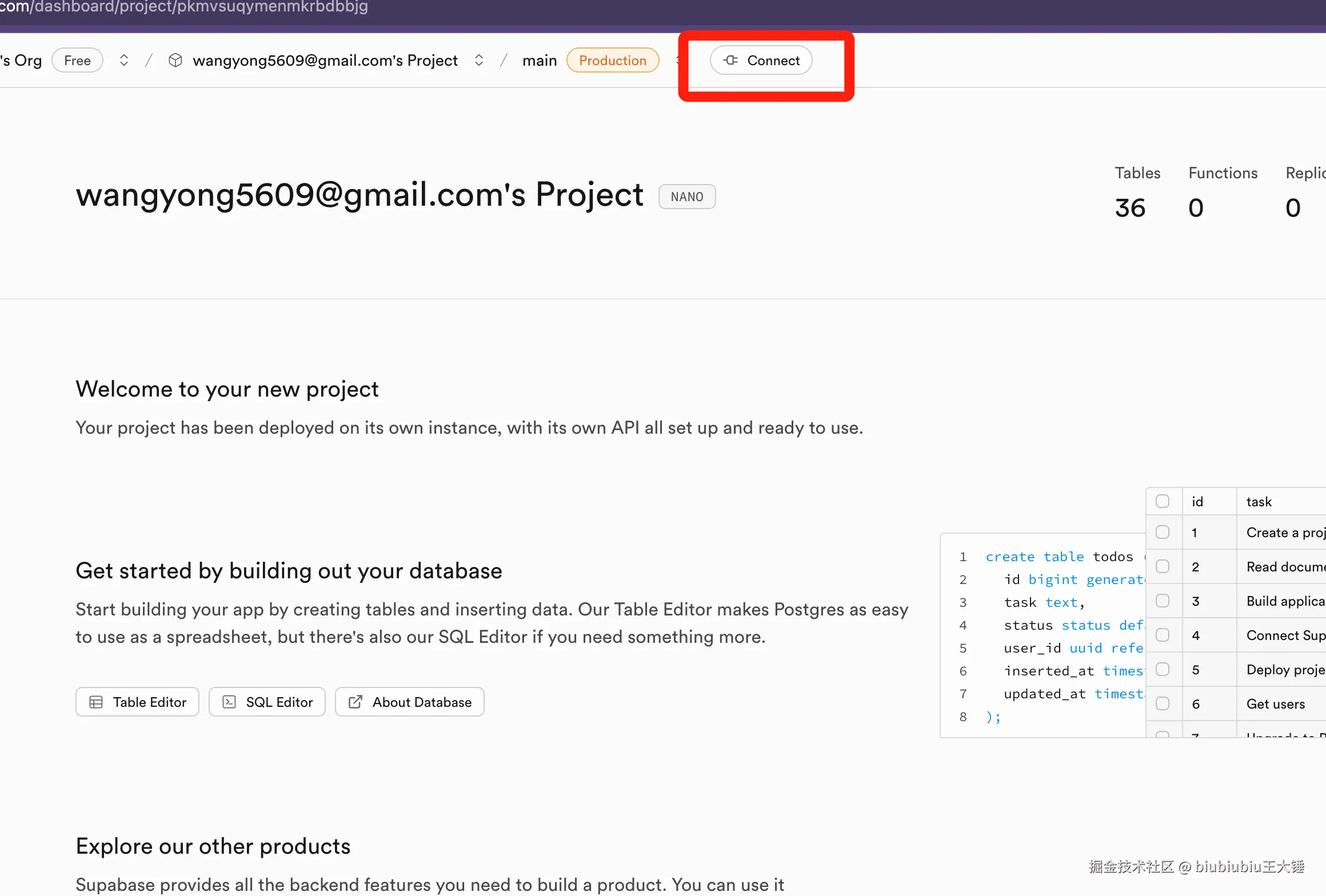Click the About Database external link icon
This screenshot has width=1326, height=896.
coord(356,702)
